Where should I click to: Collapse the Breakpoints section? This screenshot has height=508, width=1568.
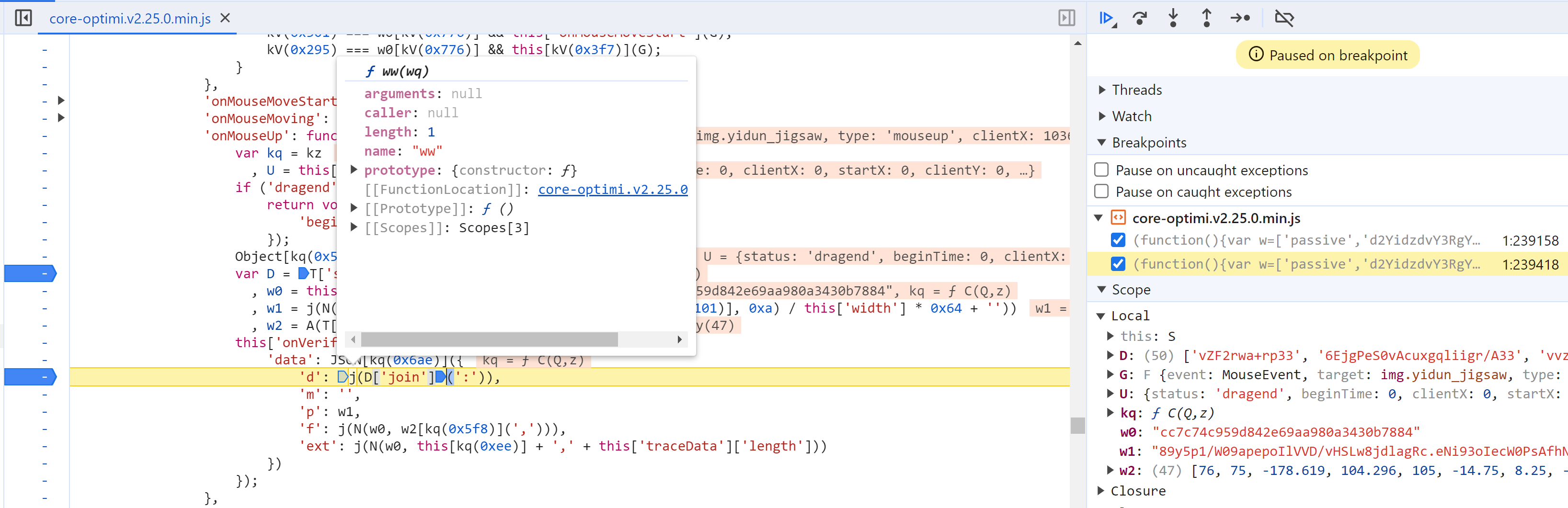point(1102,142)
